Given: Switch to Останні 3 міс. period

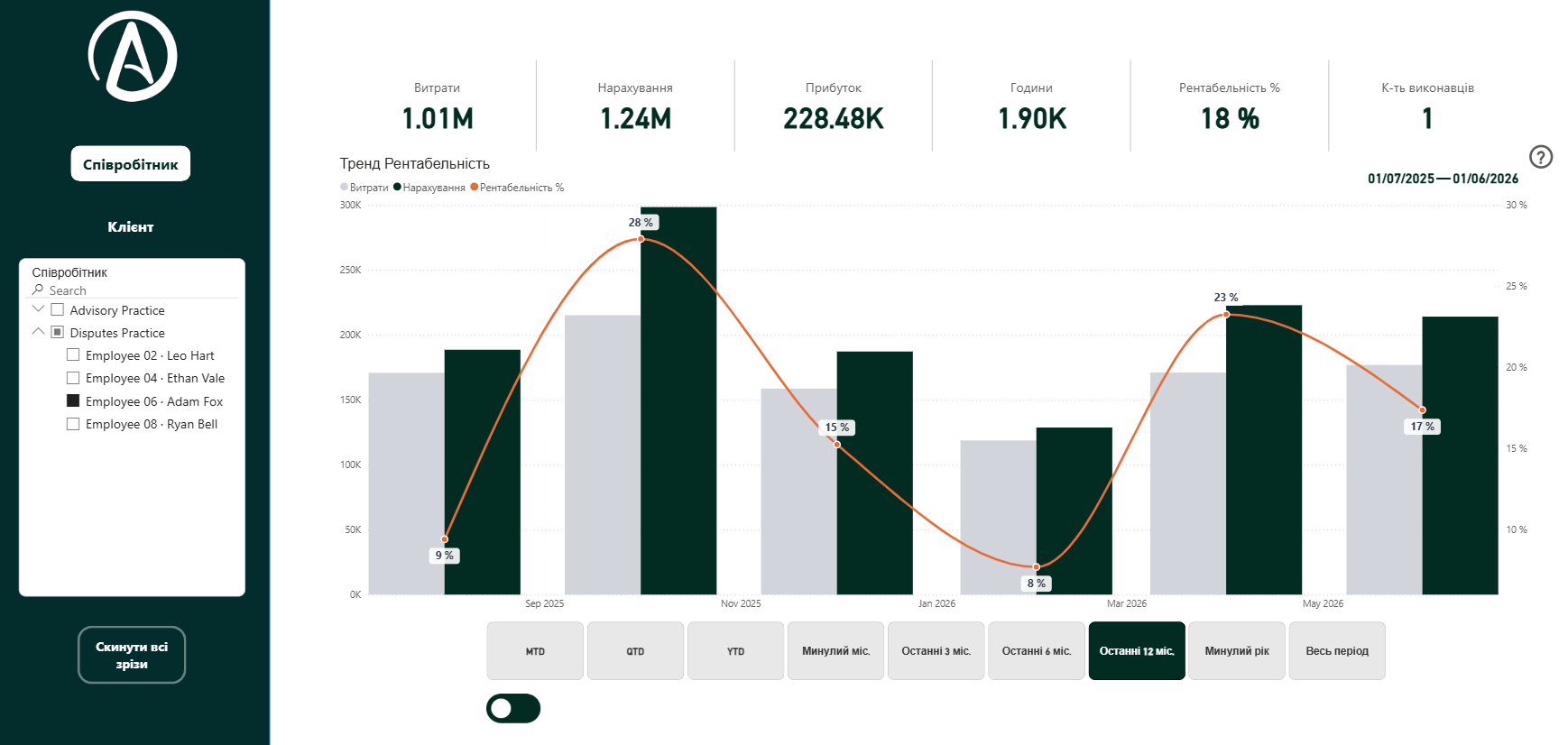Looking at the screenshot, I should pyautogui.click(x=936, y=650).
